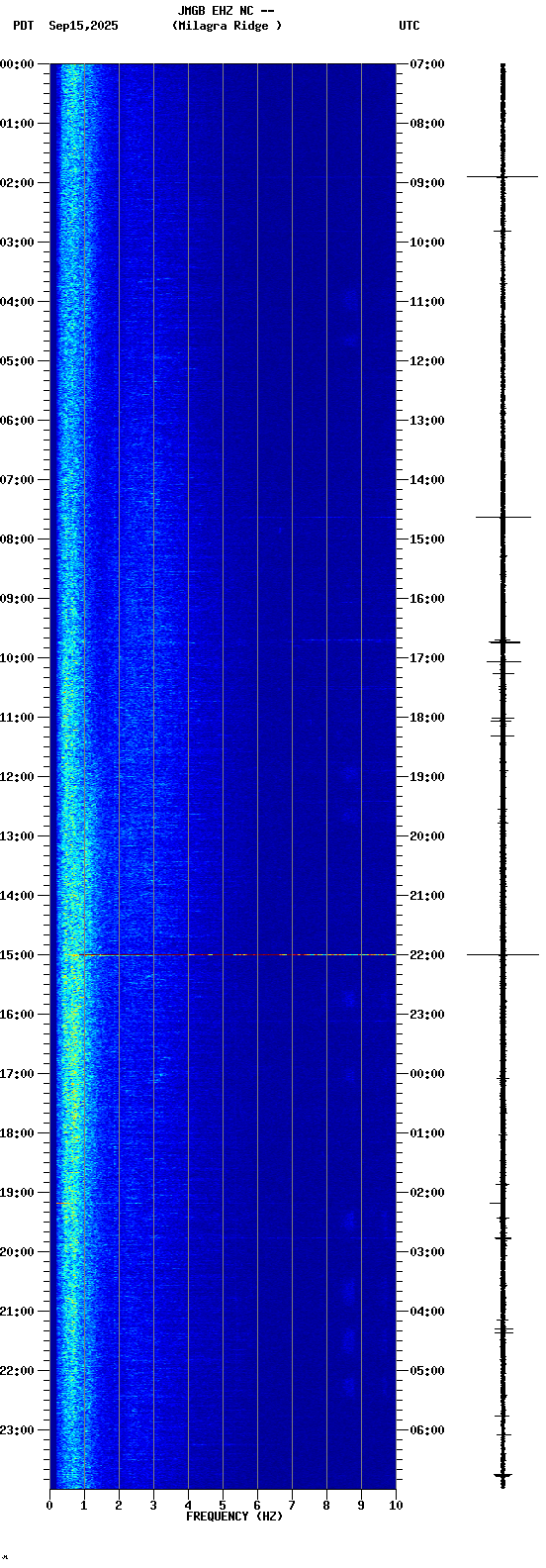Click the '10' frequency axis tick label
Screen dimensions: 546x1568
[396, 1506]
